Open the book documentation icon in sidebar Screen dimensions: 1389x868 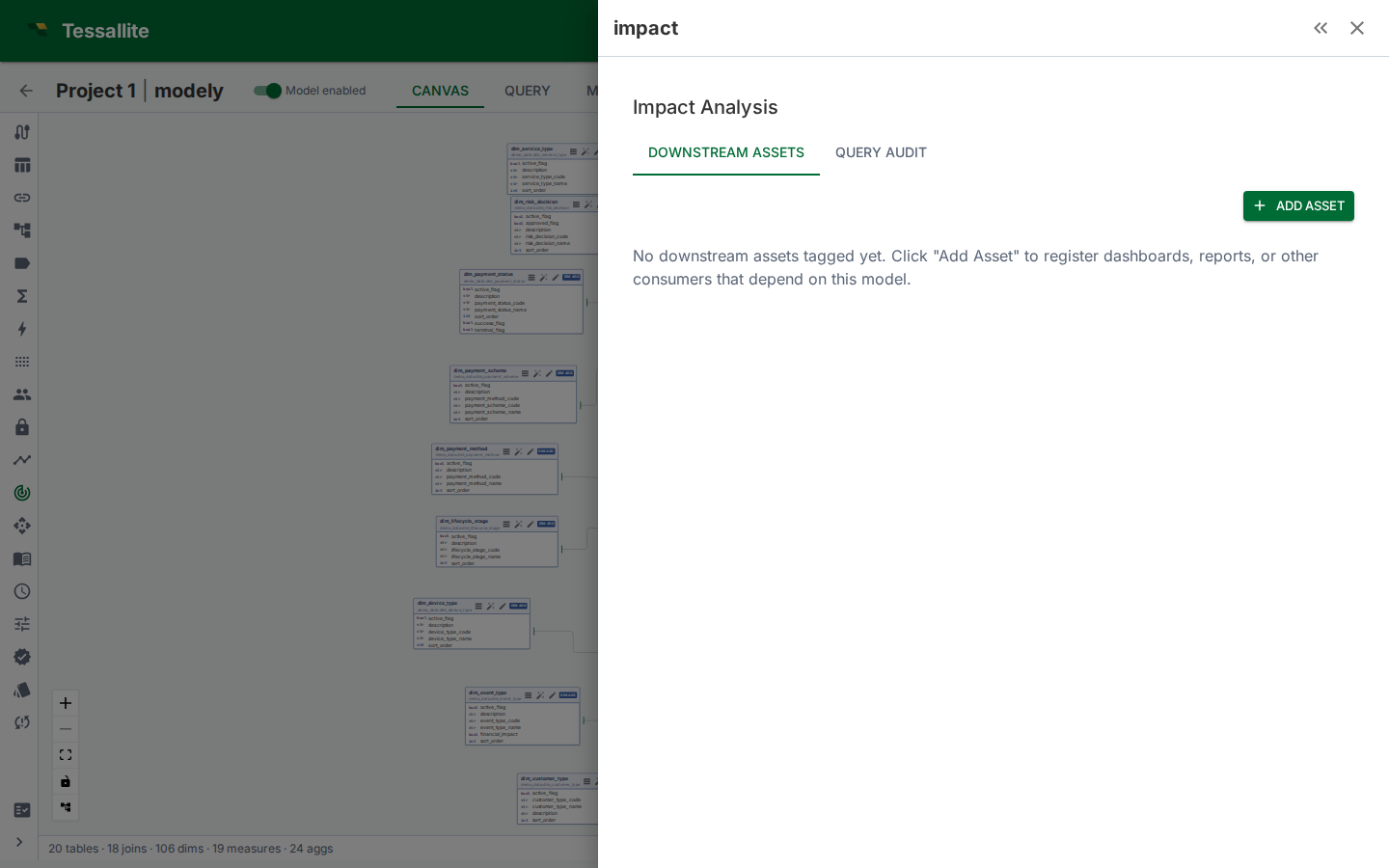click(21, 558)
